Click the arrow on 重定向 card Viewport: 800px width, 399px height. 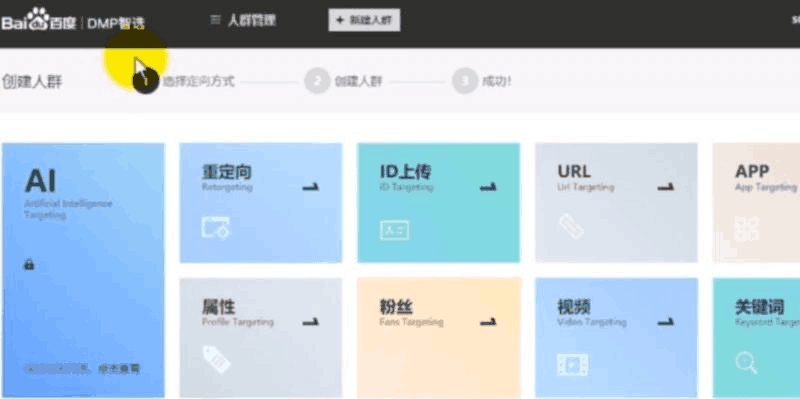pos(311,187)
